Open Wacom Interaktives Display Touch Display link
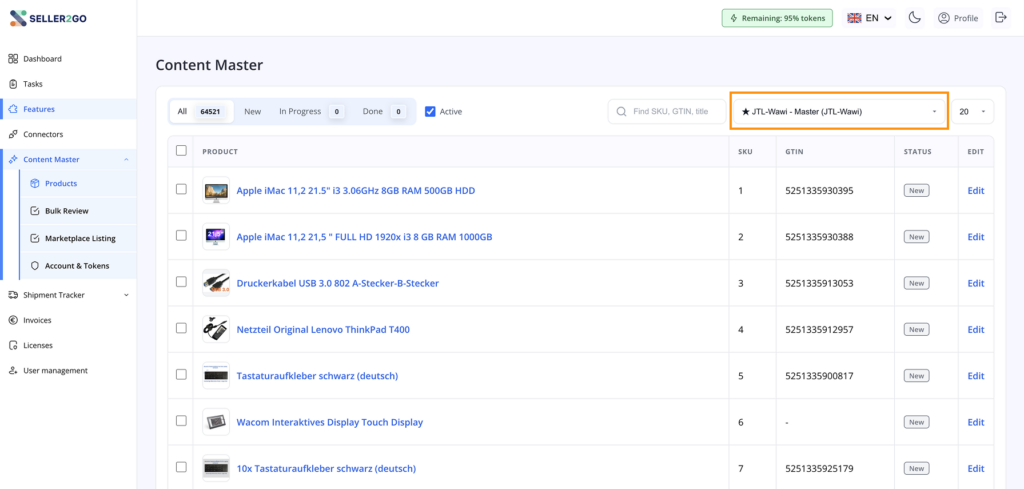Screen dimensions: 1024x489 [x=330, y=422]
